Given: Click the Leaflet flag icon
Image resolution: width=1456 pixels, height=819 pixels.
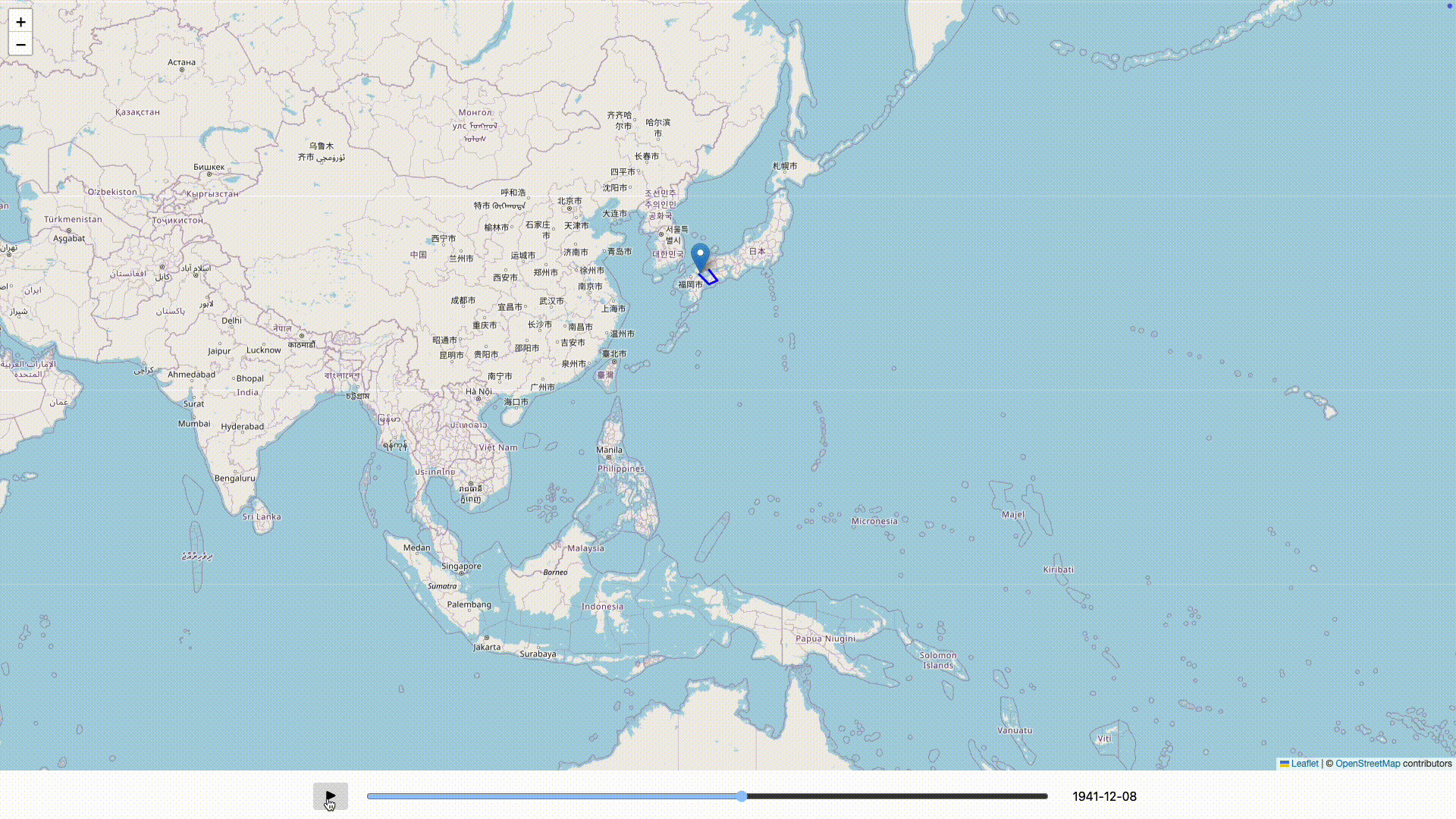Looking at the screenshot, I should click(1284, 764).
